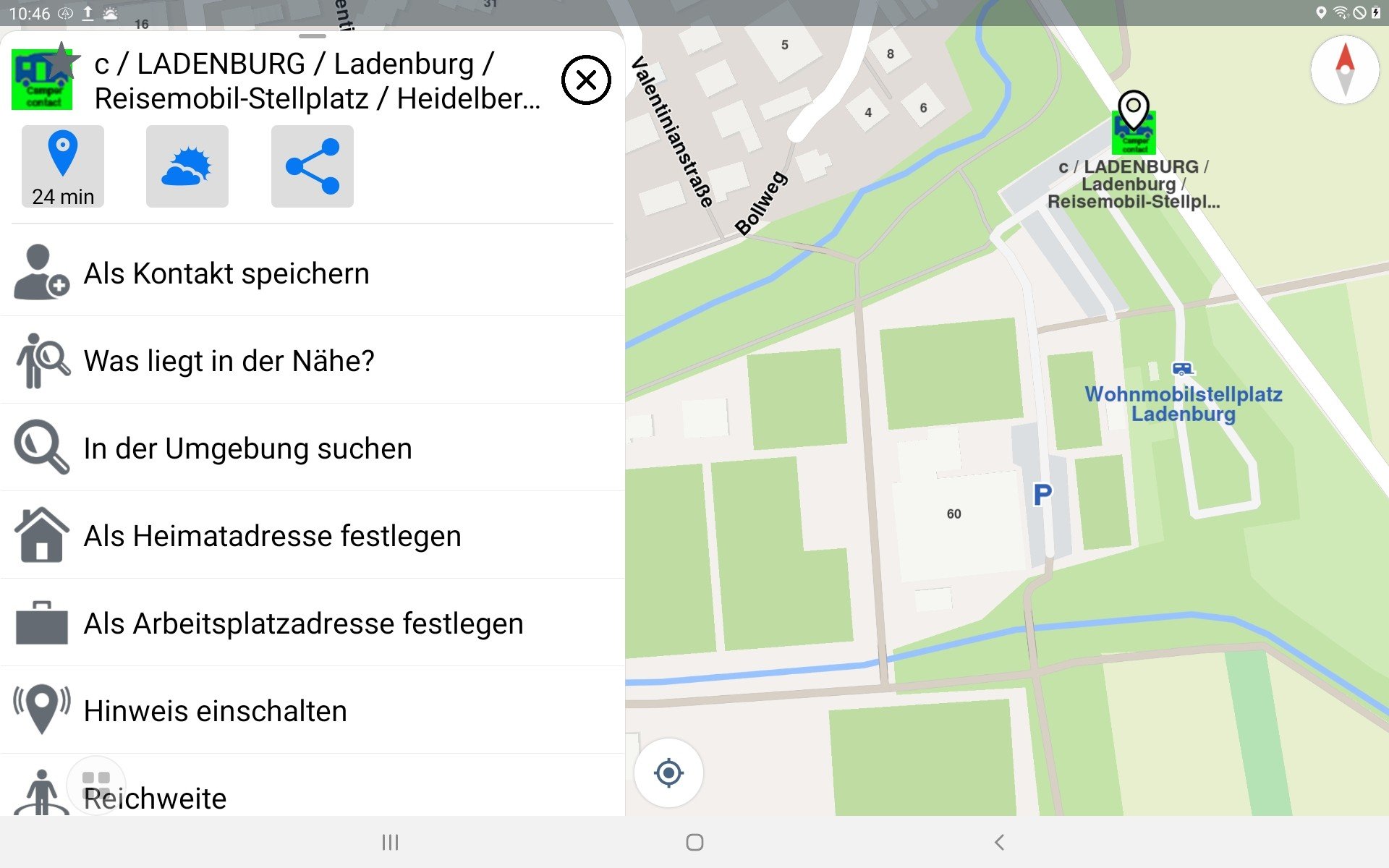Toggle favorite star on camper icon
1389x868 pixels.
coord(61,59)
